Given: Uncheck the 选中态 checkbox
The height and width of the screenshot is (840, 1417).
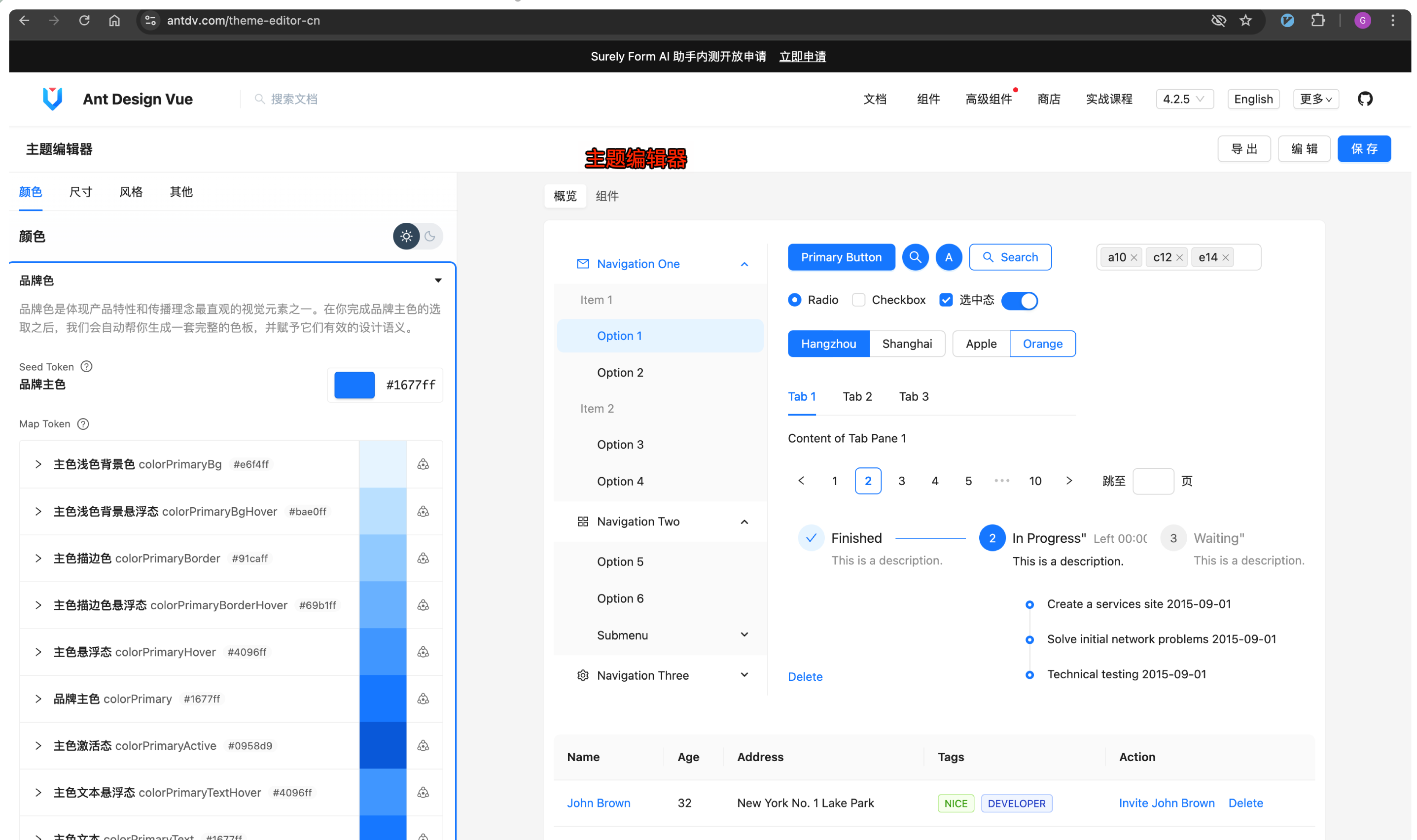Looking at the screenshot, I should [x=946, y=300].
